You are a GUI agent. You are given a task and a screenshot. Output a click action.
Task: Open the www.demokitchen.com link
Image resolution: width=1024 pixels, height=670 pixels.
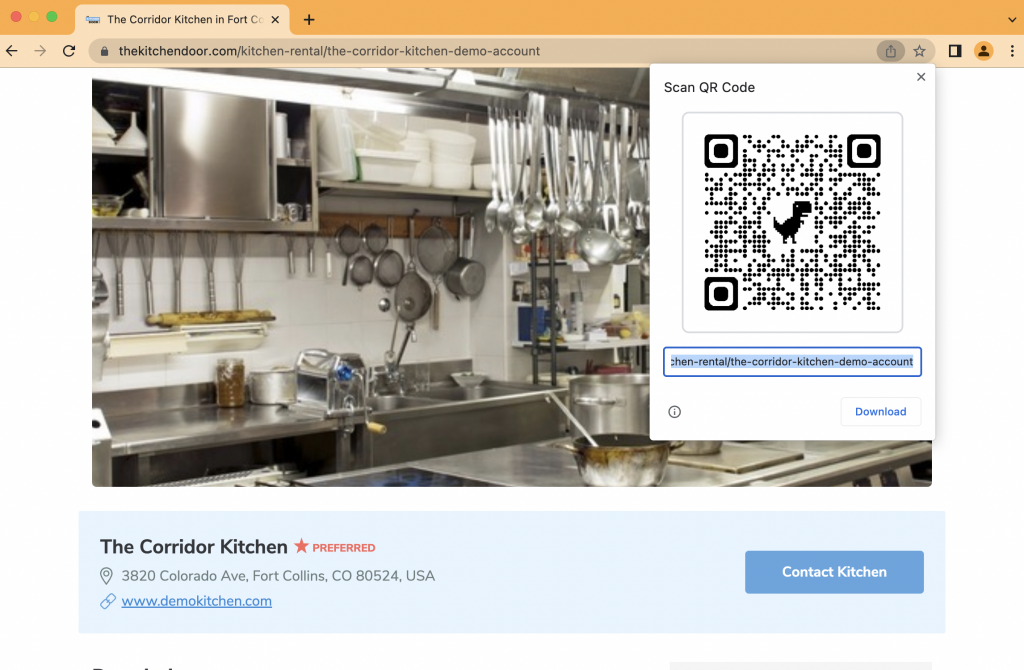(x=197, y=601)
